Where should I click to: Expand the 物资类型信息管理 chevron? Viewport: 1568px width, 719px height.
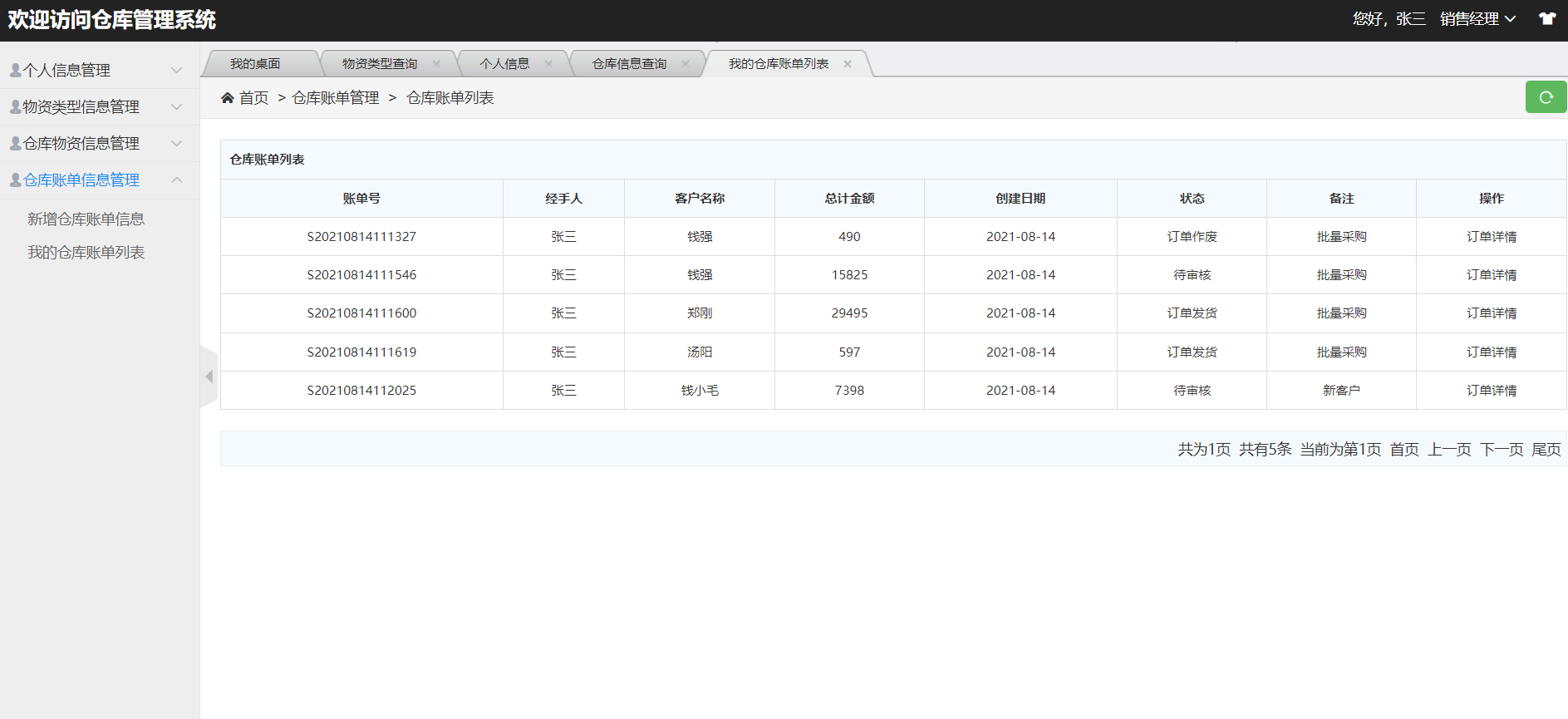pyautogui.click(x=176, y=107)
